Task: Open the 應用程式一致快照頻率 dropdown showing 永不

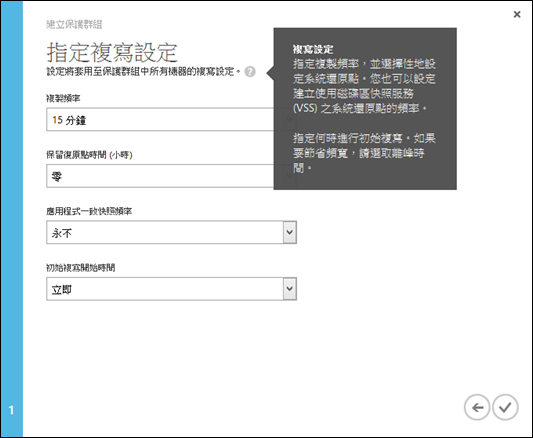Action: [171, 232]
